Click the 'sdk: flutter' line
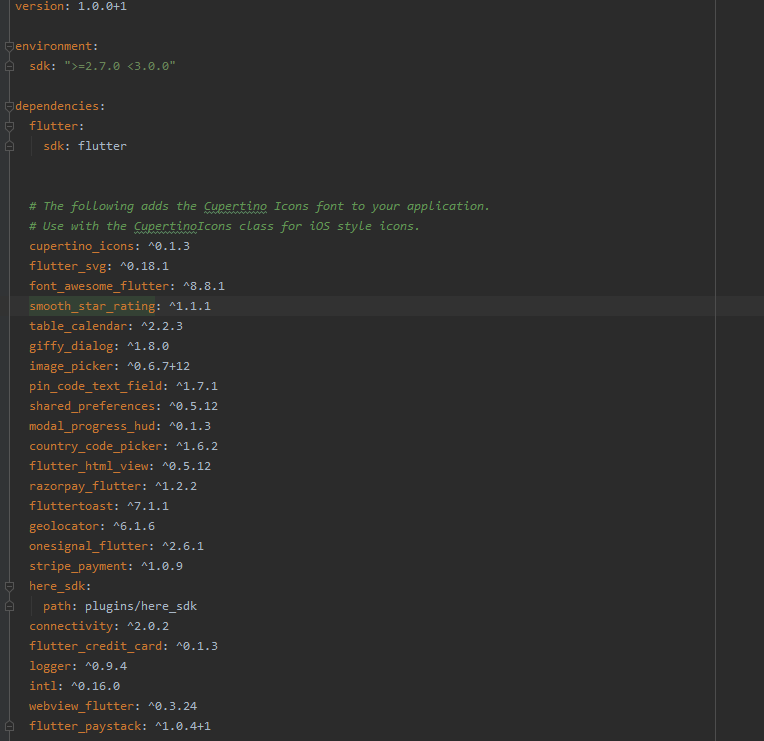The image size is (764, 741). coord(85,146)
